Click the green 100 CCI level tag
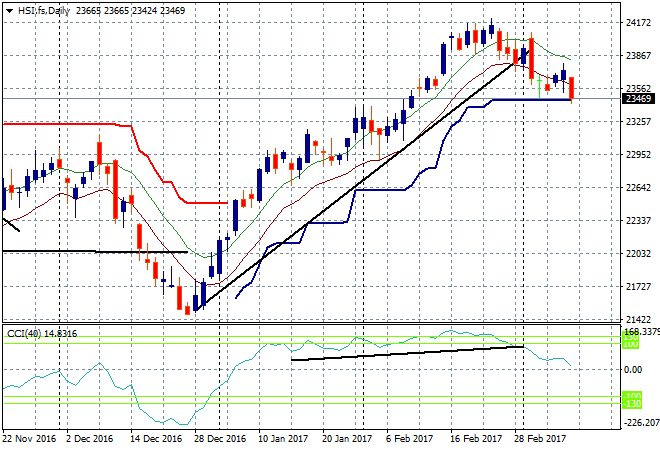 point(631,344)
